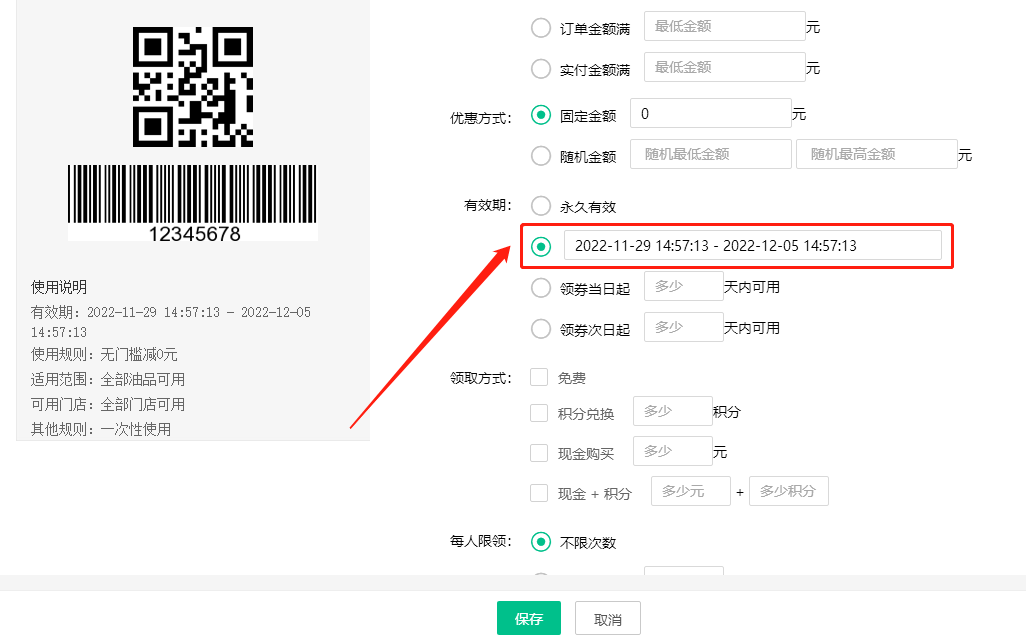Image resolution: width=1026 pixels, height=639 pixels.
Task: Choose the 随机金额 discount option
Action: [x=541, y=156]
